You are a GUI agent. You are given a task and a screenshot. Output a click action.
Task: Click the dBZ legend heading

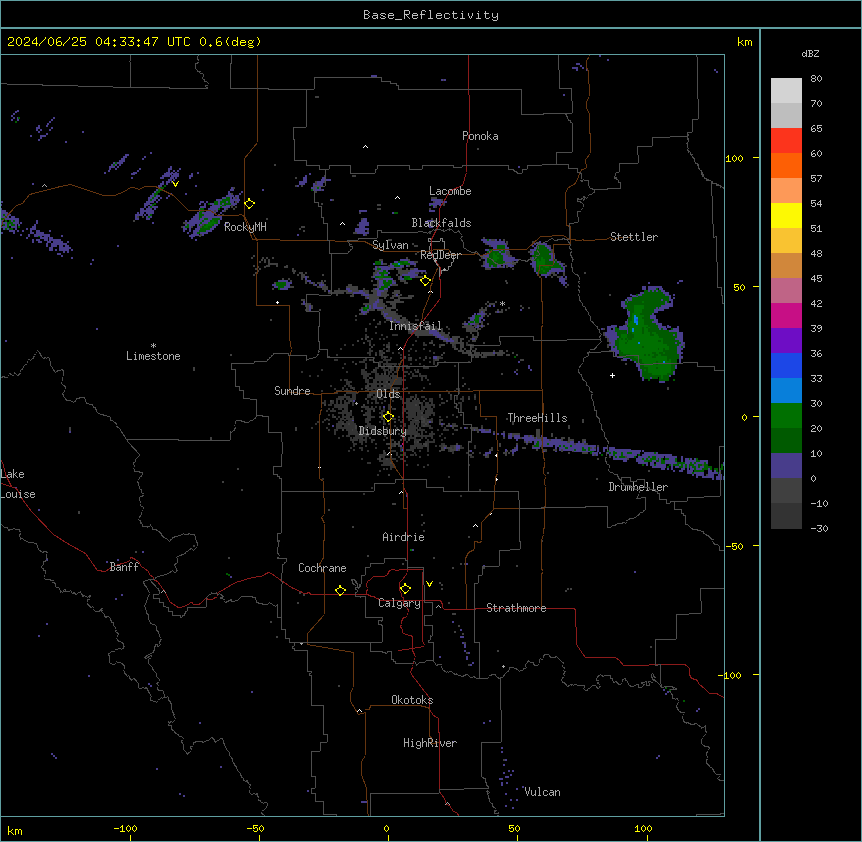(810, 54)
